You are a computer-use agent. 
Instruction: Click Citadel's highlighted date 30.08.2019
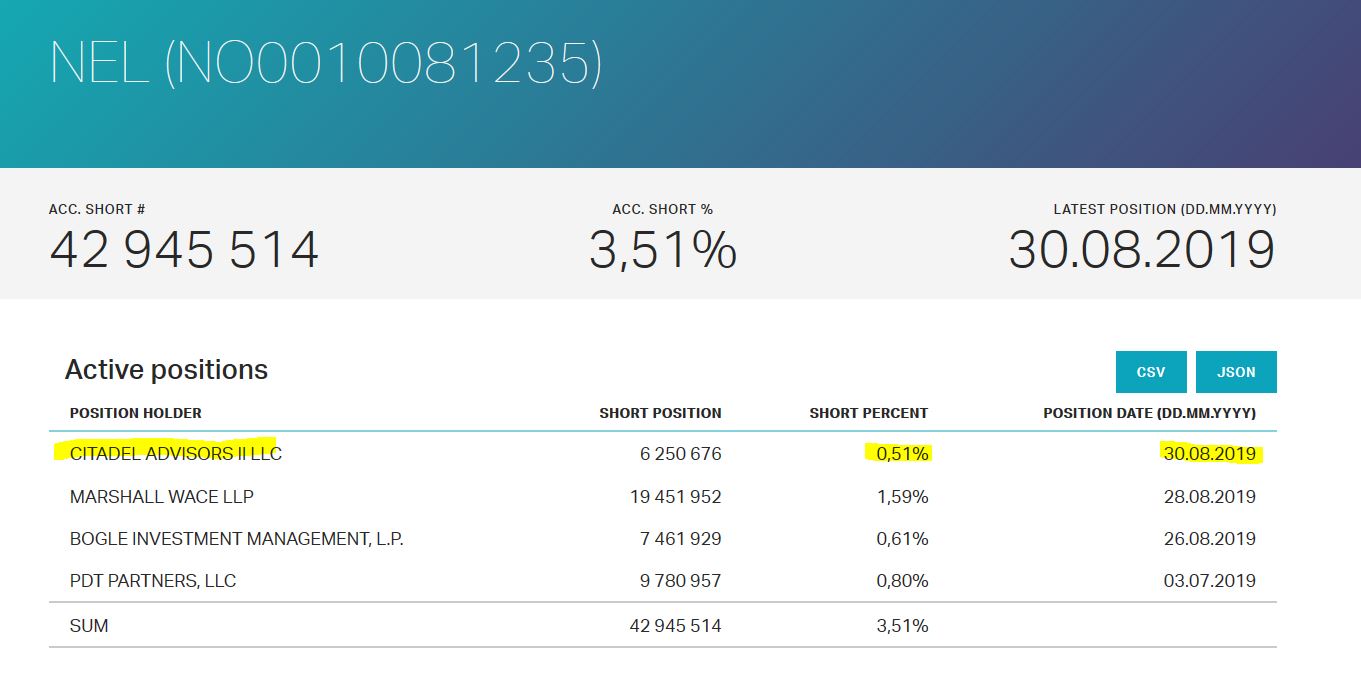[x=1209, y=454]
